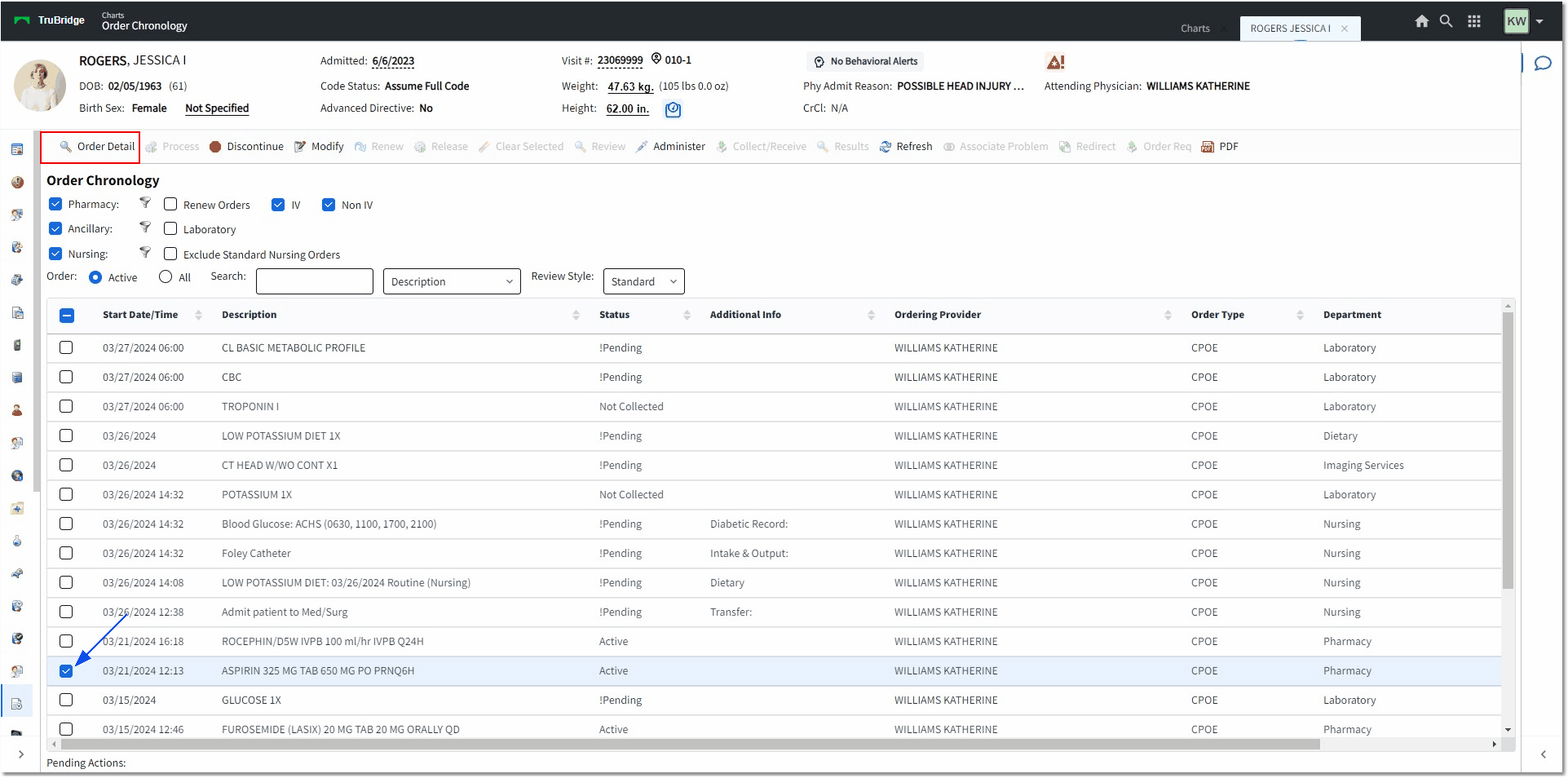
Task: Sort by Ordering Provider column arrows
Action: pyautogui.click(x=1168, y=315)
